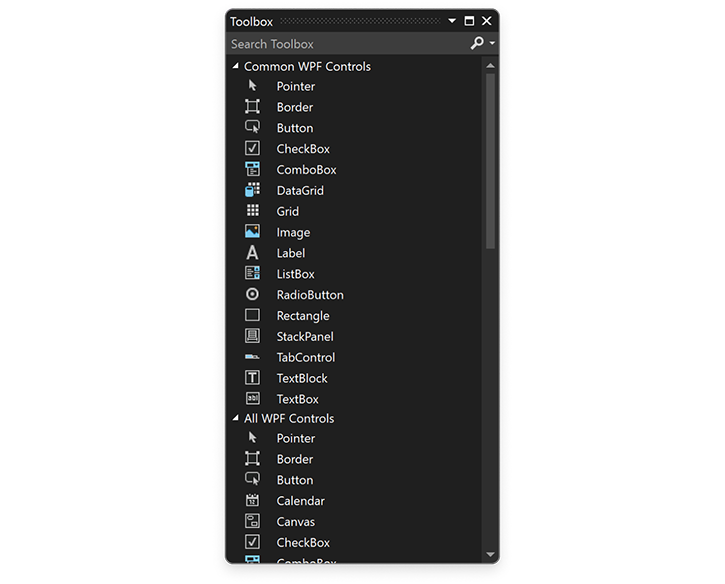
Task: Click the TextBox control icon
Action: coord(252,399)
